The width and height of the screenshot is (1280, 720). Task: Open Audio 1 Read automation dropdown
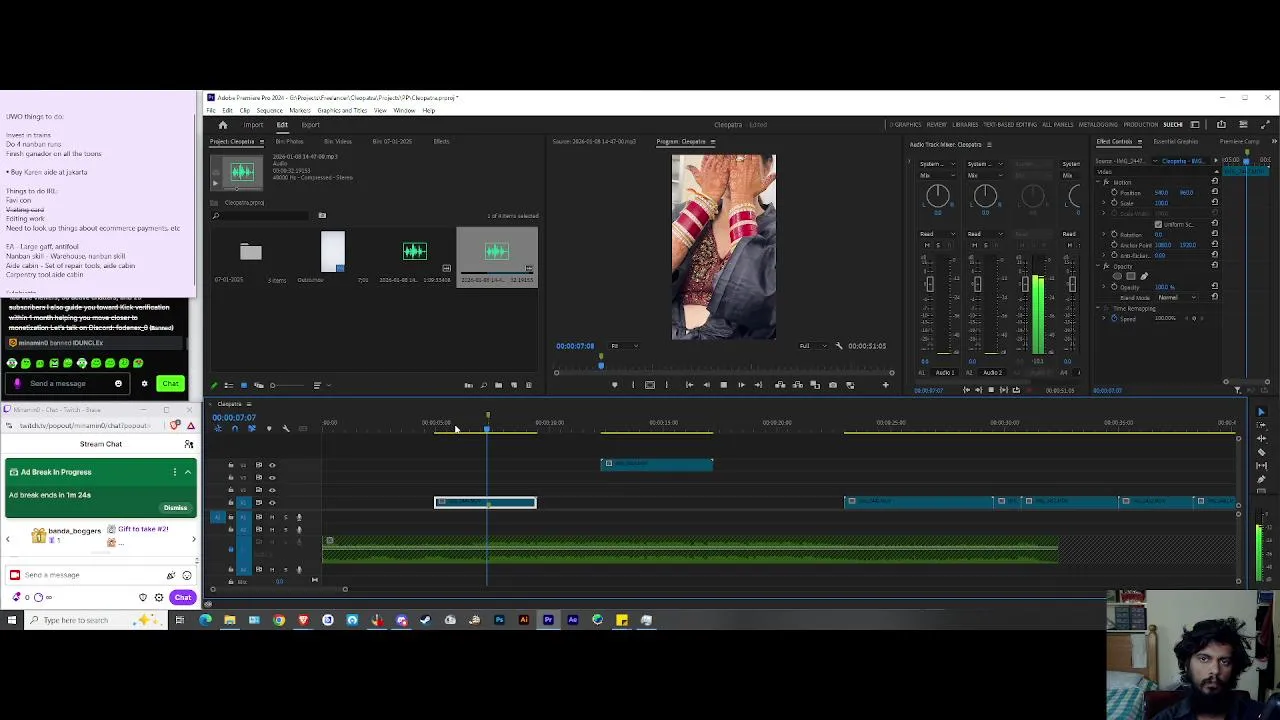coord(938,234)
